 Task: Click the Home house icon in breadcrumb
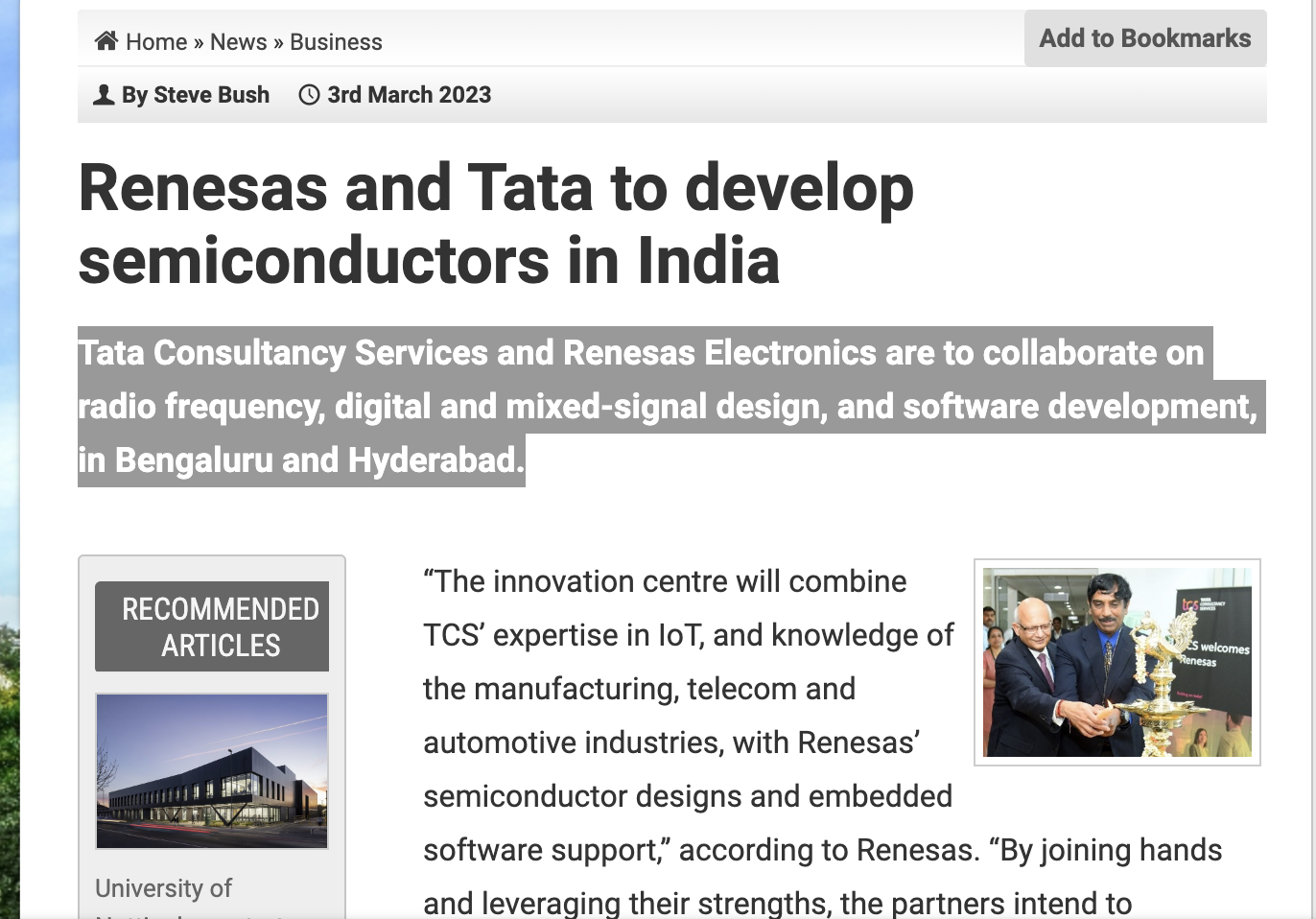pos(106,41)
